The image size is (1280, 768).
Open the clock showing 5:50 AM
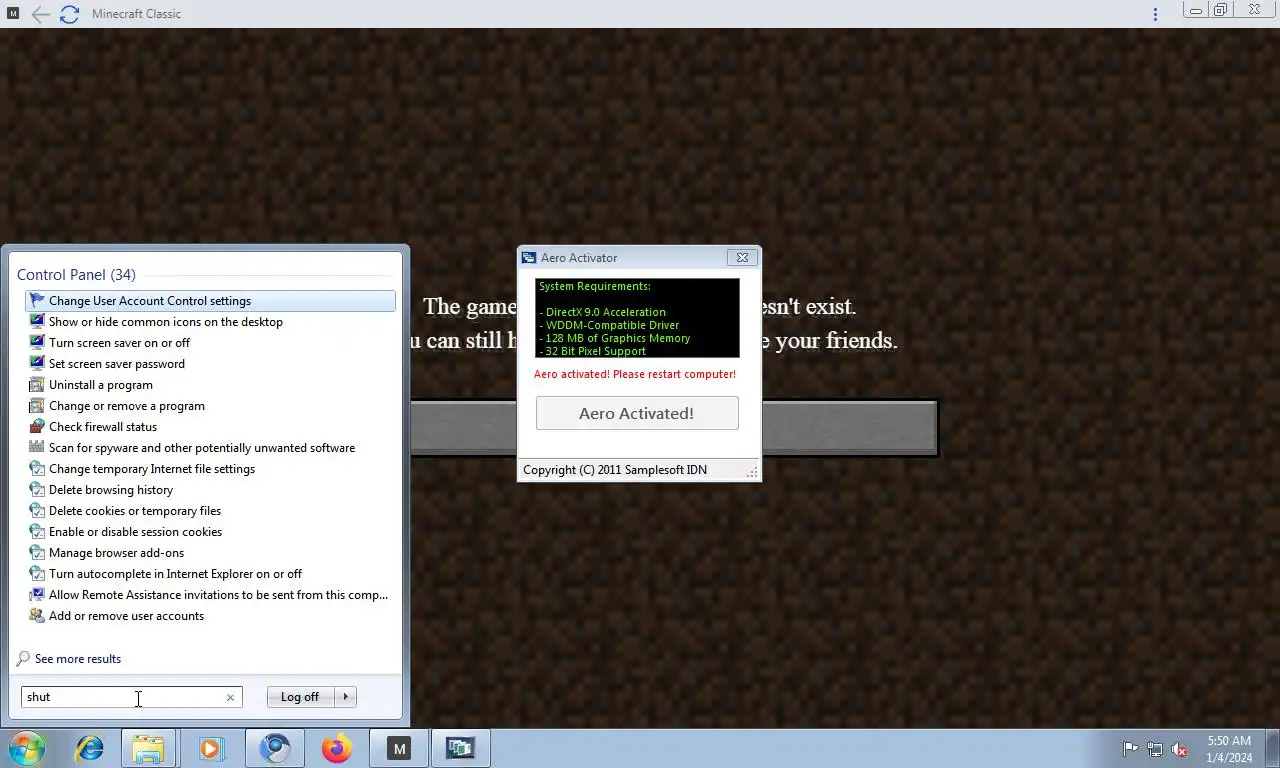pyautogui.click(x=1229, y=741)
